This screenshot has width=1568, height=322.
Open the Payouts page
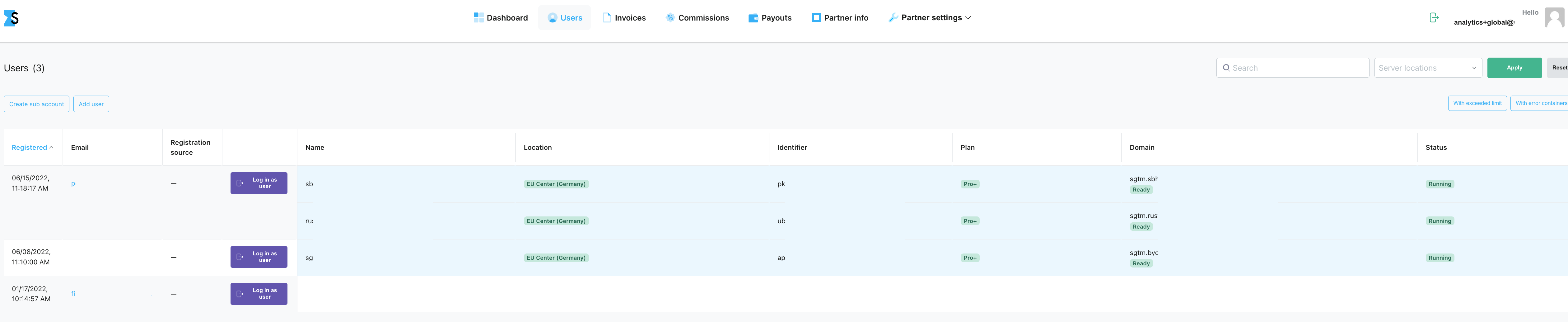click(x=770, y=18)
